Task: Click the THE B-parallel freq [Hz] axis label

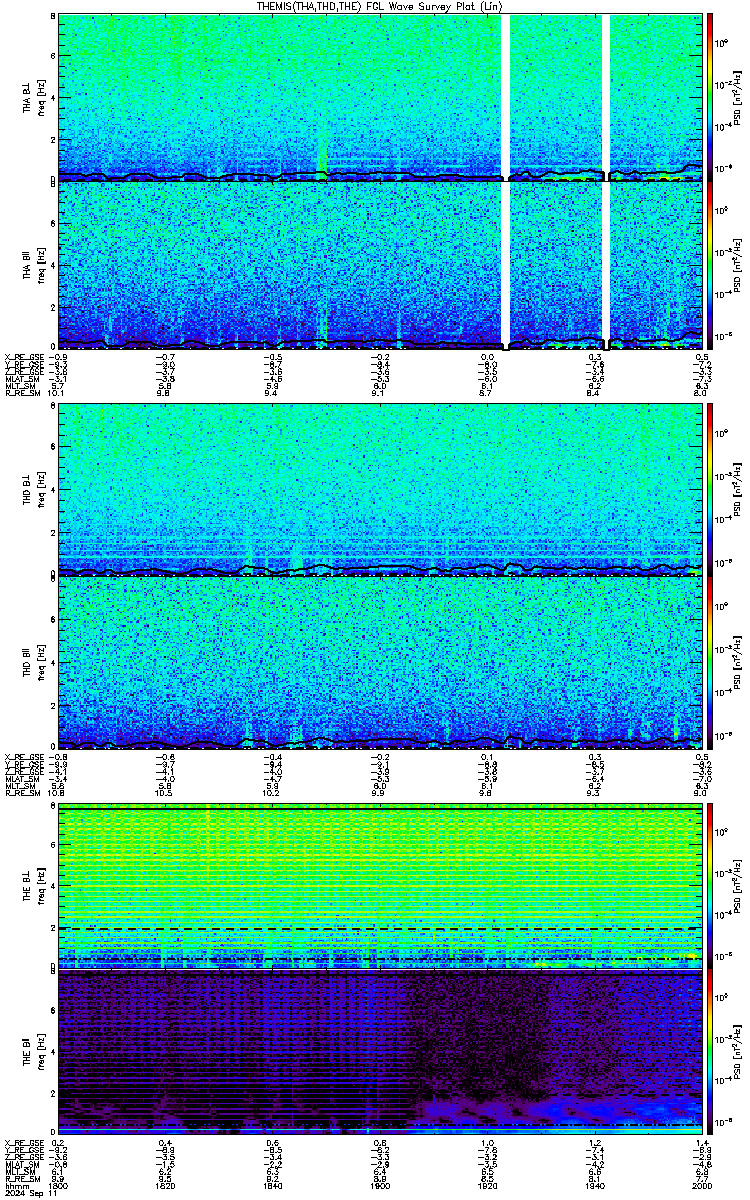Action: click(40, 1053)
